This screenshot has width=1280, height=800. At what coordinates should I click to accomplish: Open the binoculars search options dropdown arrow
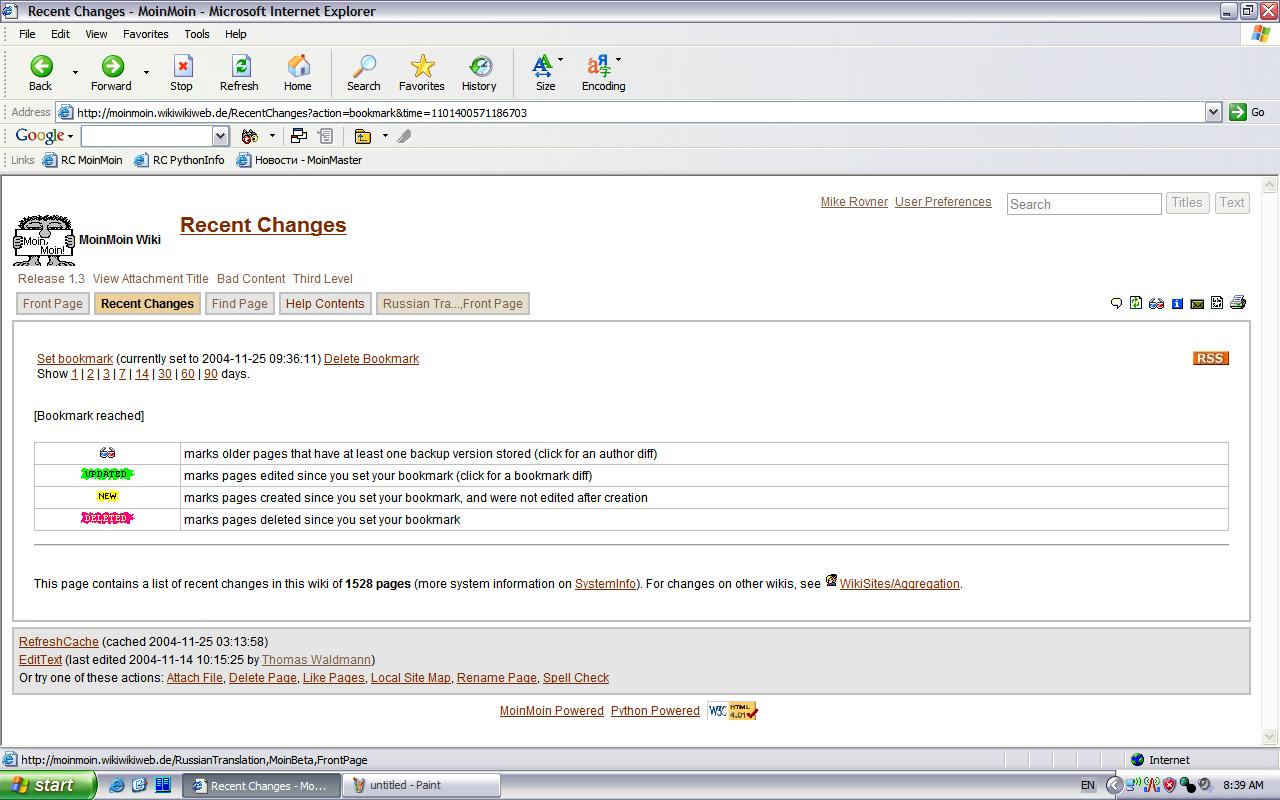coord(272,136)
